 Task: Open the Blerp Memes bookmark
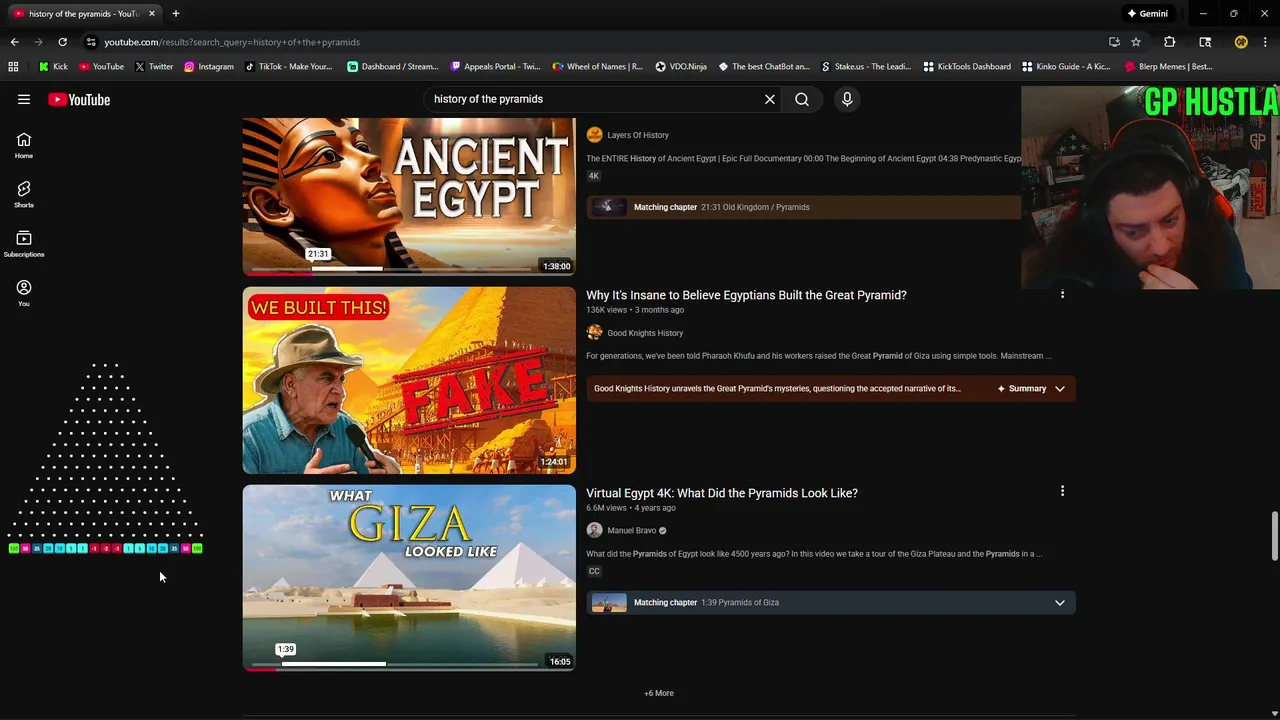click(1169, 67)
